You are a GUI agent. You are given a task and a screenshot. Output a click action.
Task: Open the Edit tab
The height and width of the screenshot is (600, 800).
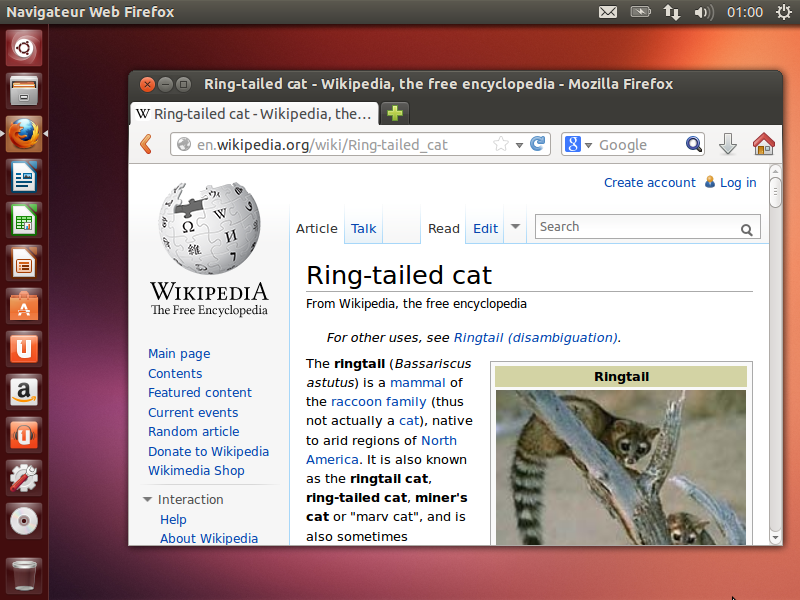tap(485, 229)
